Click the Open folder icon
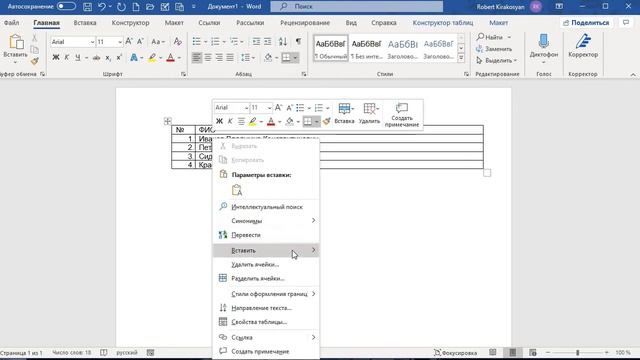 coord(150,7)
